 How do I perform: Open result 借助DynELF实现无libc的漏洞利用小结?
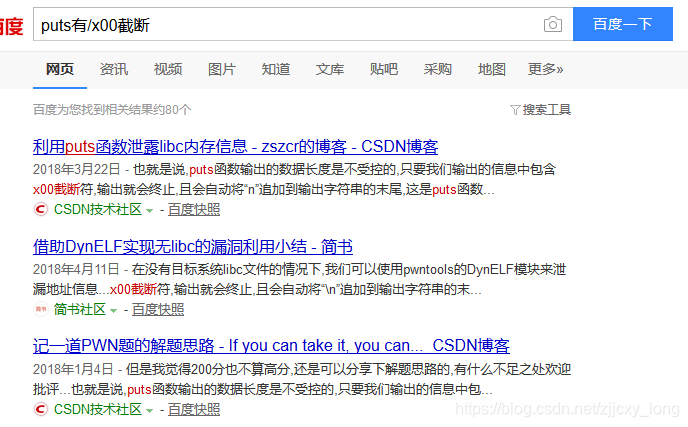[193, 247]
